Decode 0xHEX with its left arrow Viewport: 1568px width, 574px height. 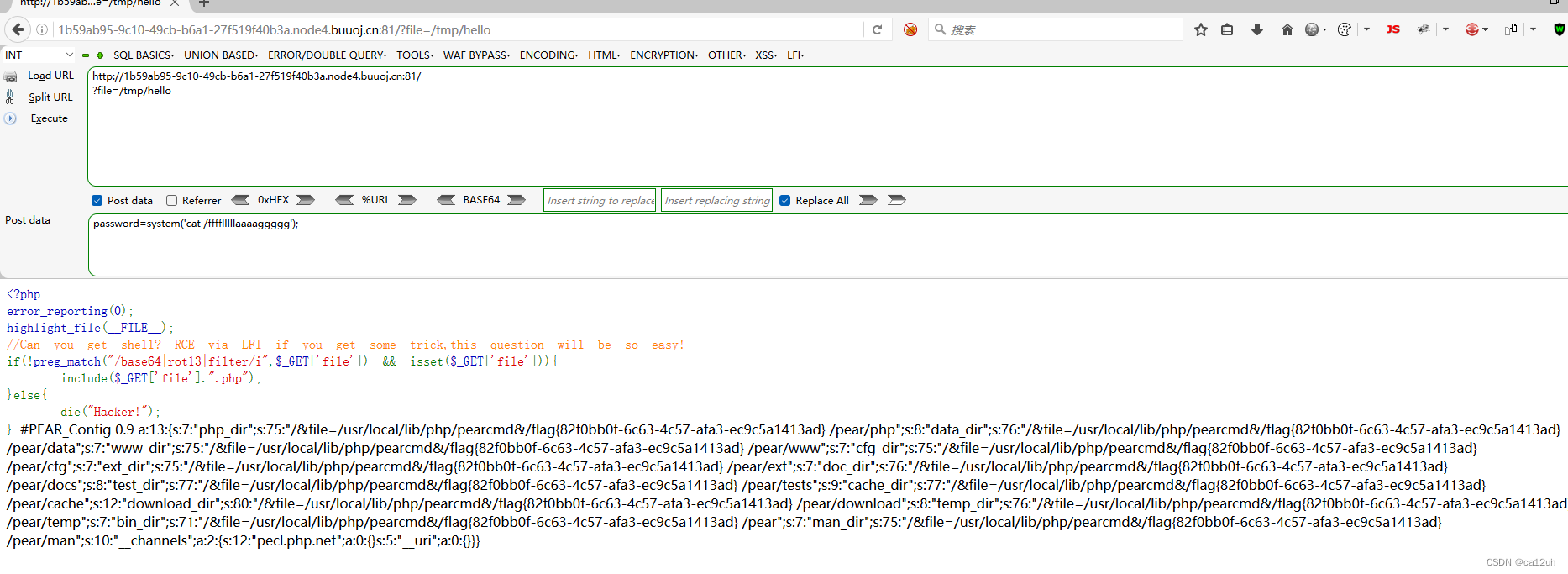pyautogui.click(x=240, y=200)
